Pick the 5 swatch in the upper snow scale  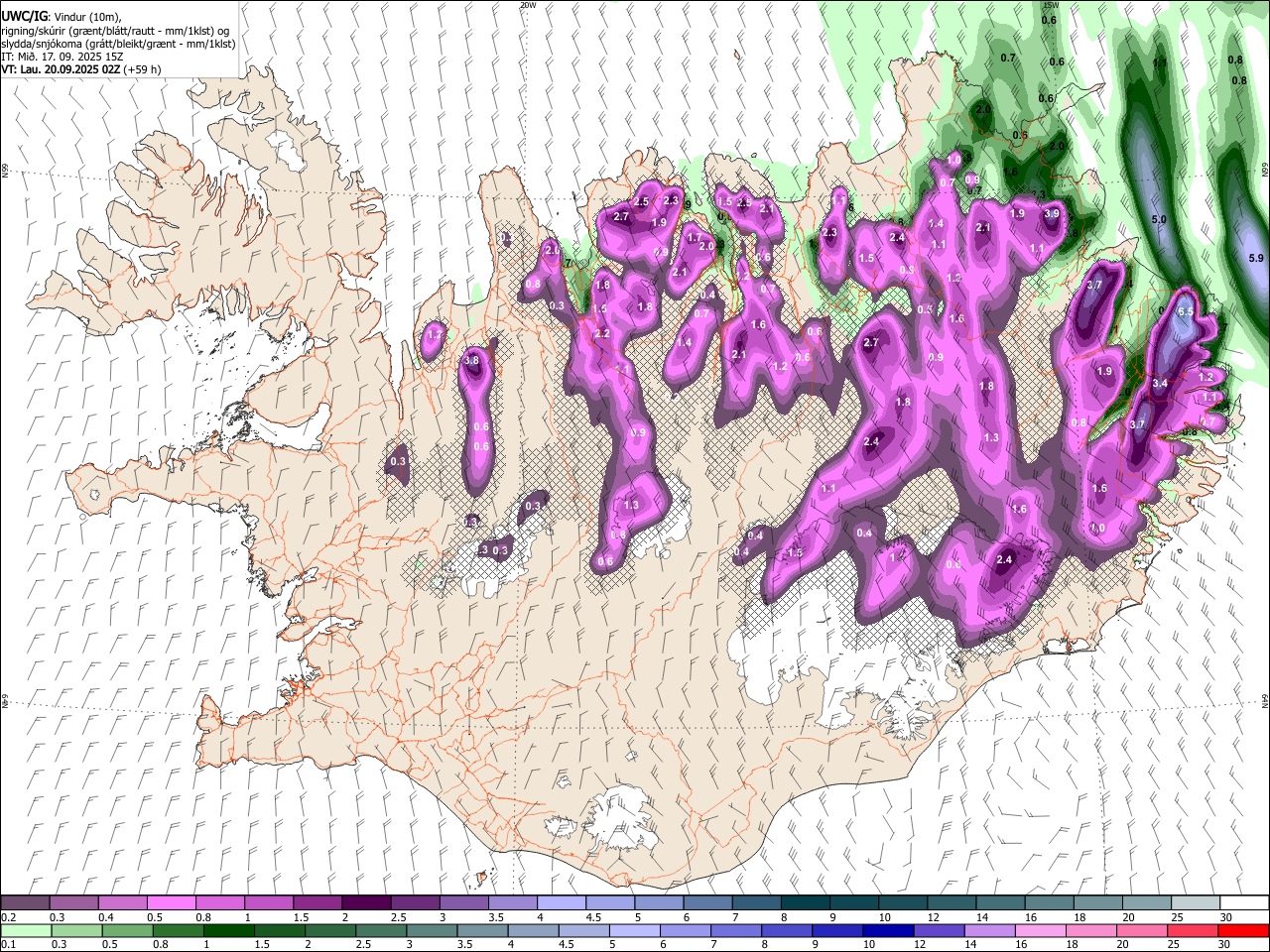click(659, 902)
